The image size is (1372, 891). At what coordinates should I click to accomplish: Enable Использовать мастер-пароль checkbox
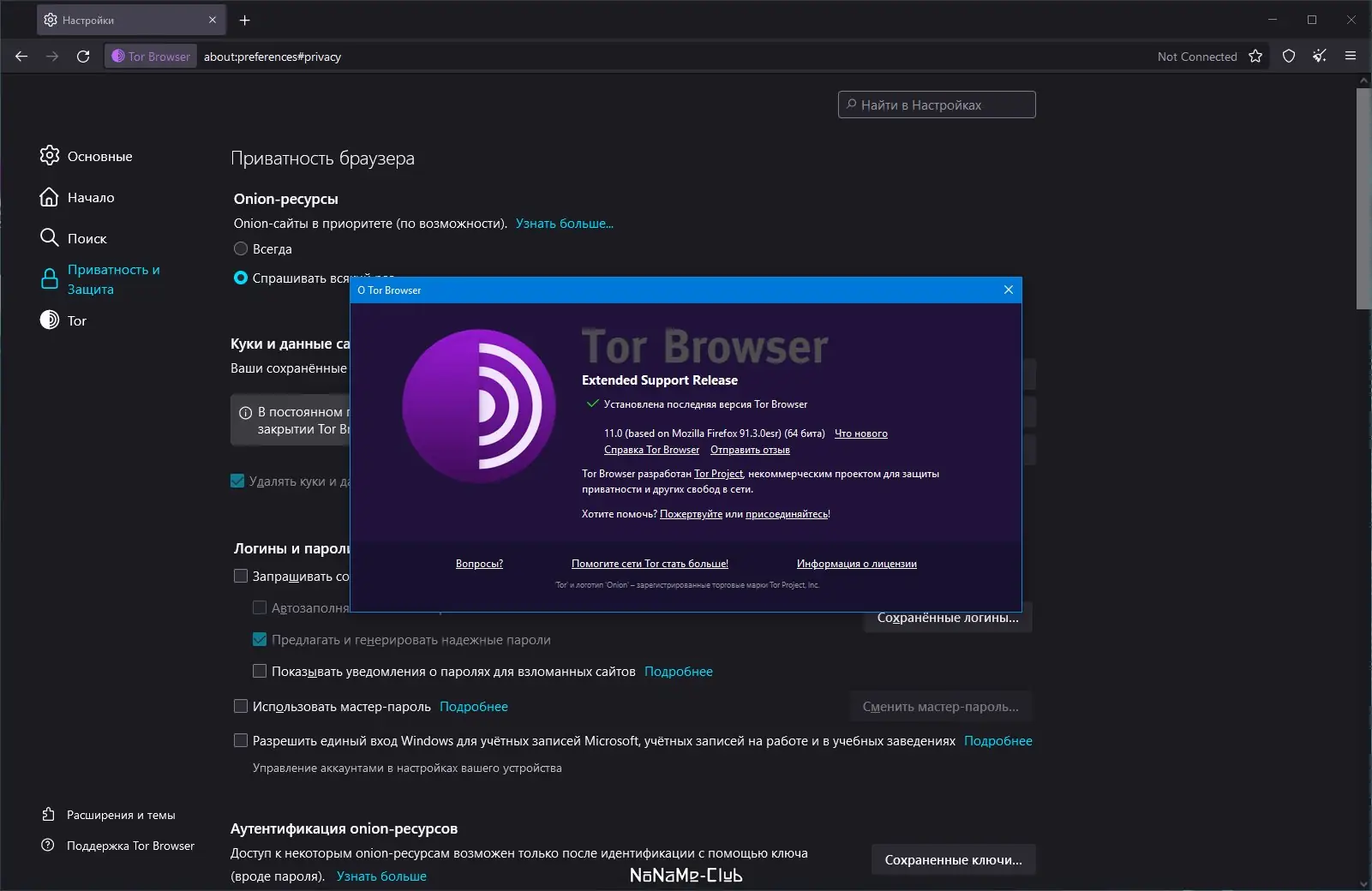pos(241,707)
